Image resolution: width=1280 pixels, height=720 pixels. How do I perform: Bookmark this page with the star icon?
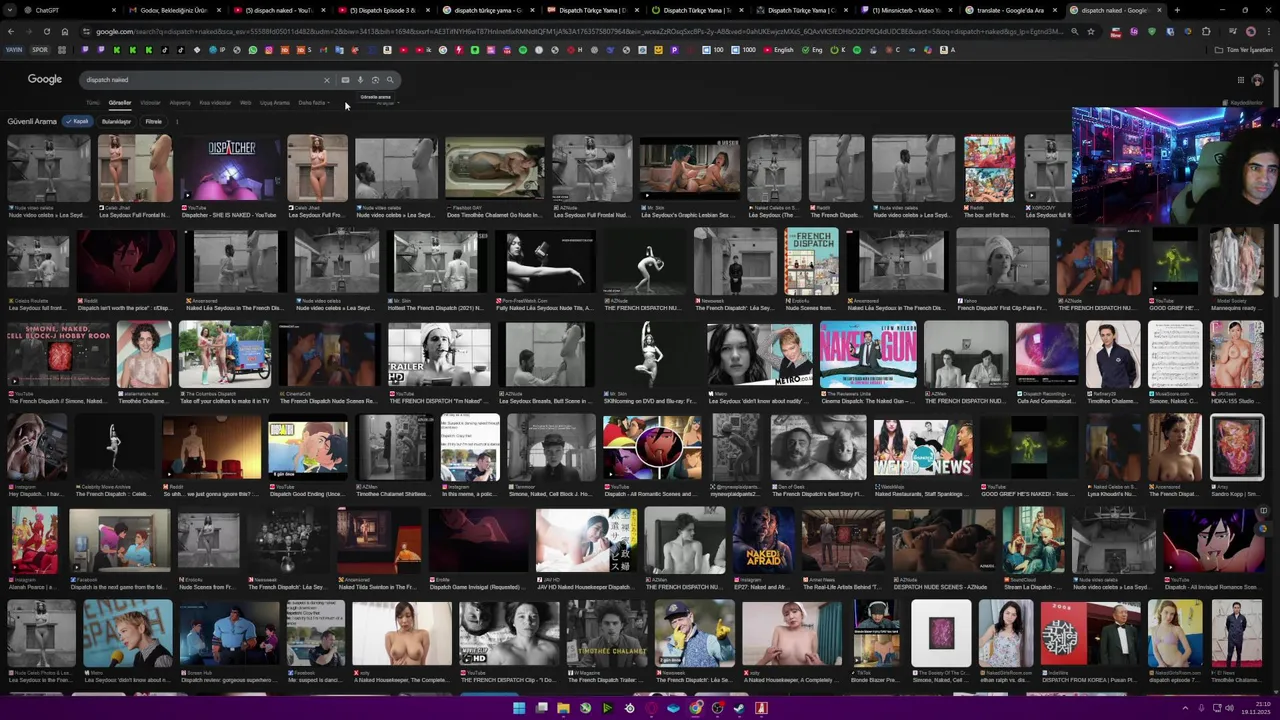point(1090,31)
